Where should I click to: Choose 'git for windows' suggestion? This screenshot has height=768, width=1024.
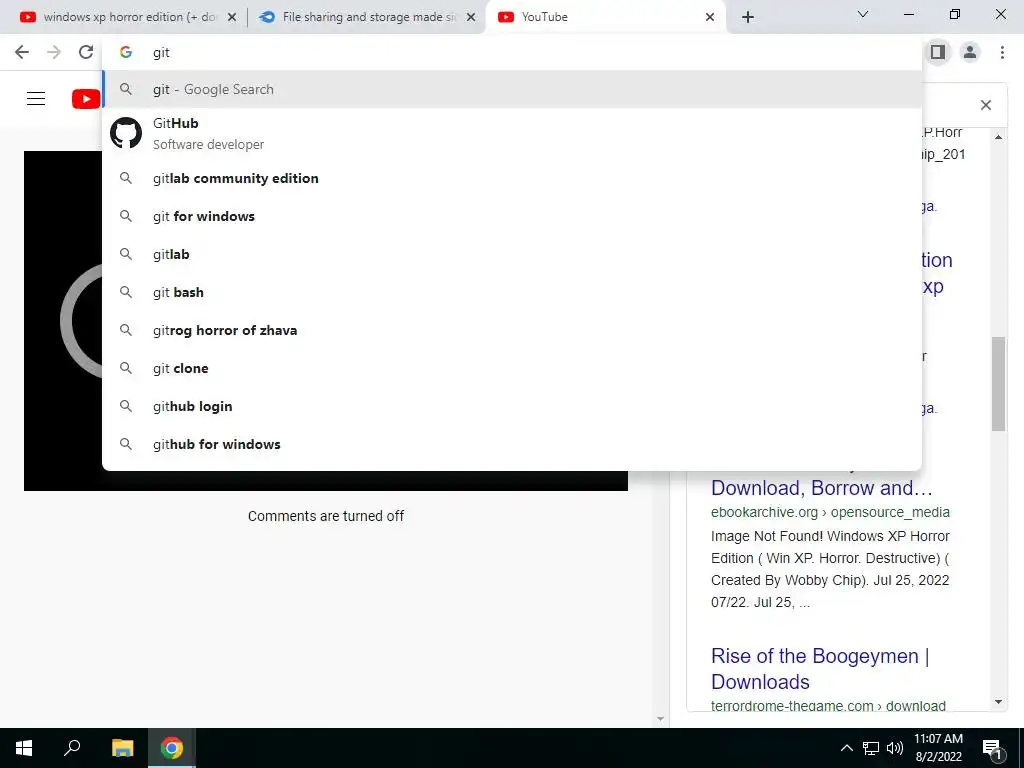(512, 216)
